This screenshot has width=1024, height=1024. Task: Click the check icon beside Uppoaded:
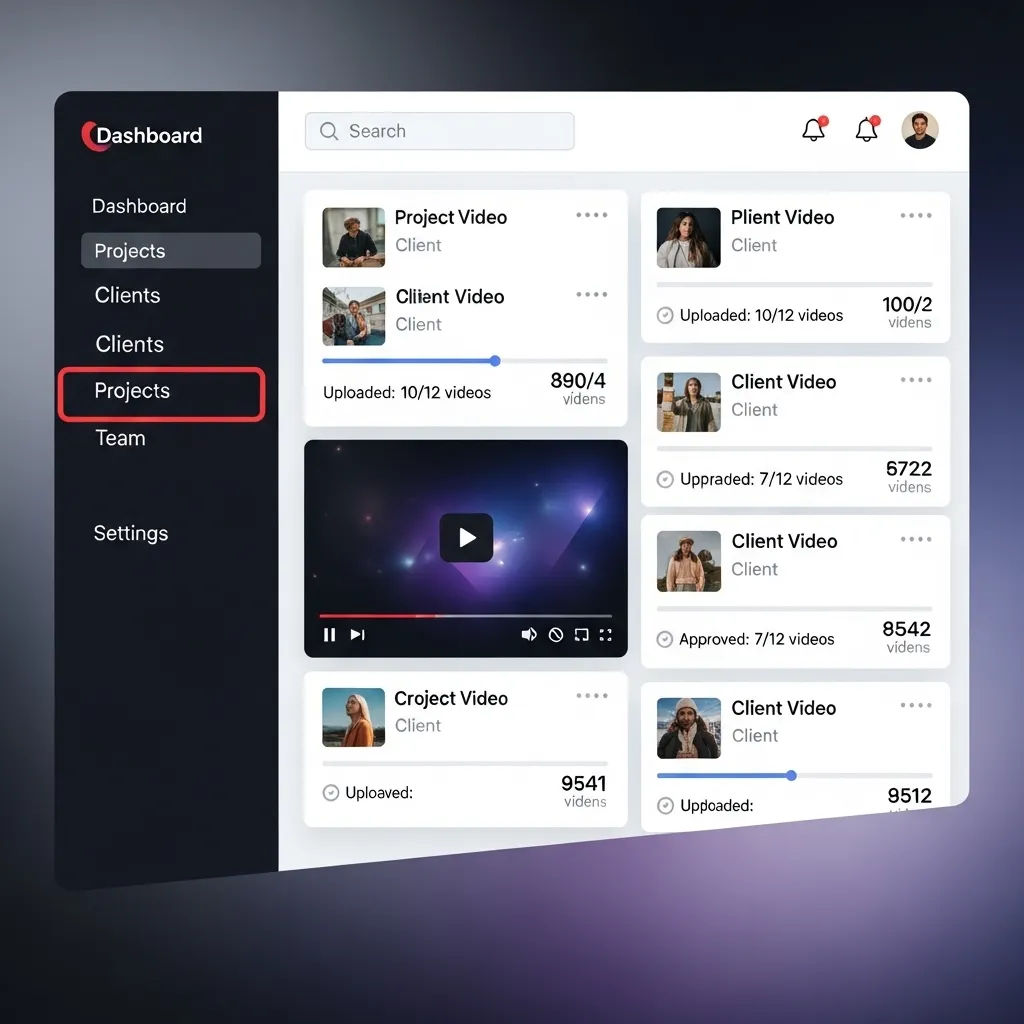(x=665, y=806)
